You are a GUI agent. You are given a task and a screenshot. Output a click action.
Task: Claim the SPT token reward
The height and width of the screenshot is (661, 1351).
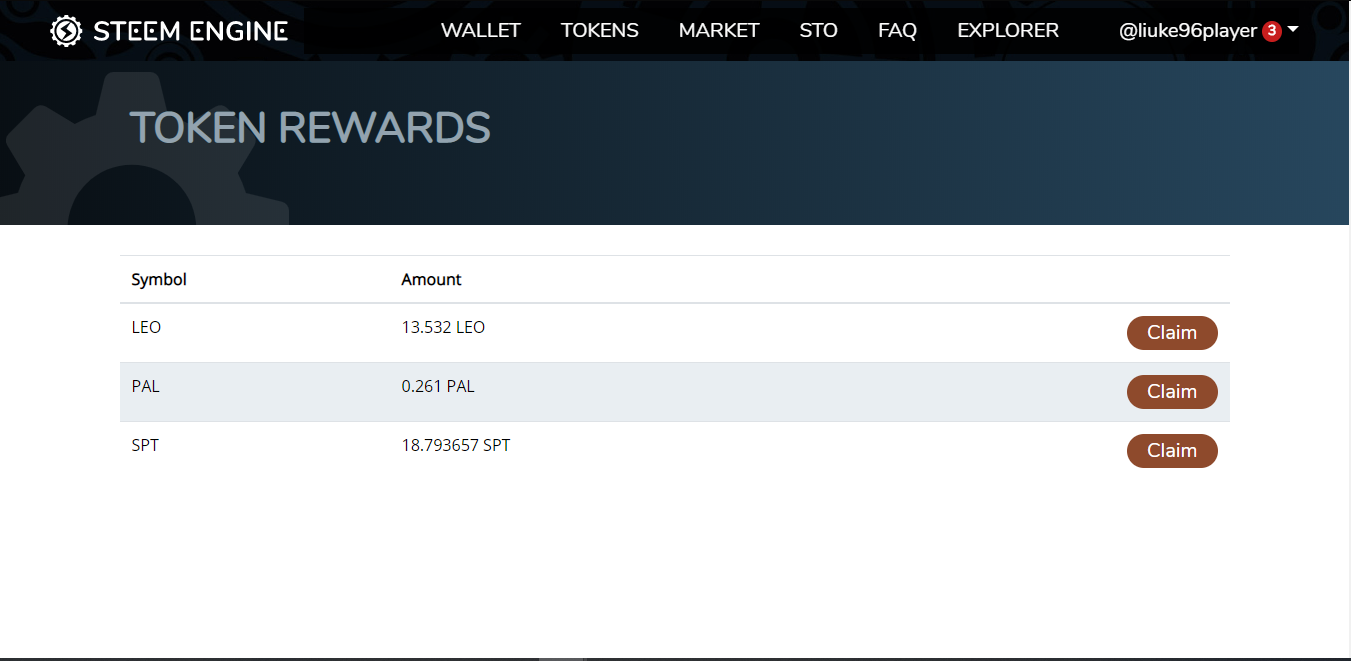tap(1172, 451)
